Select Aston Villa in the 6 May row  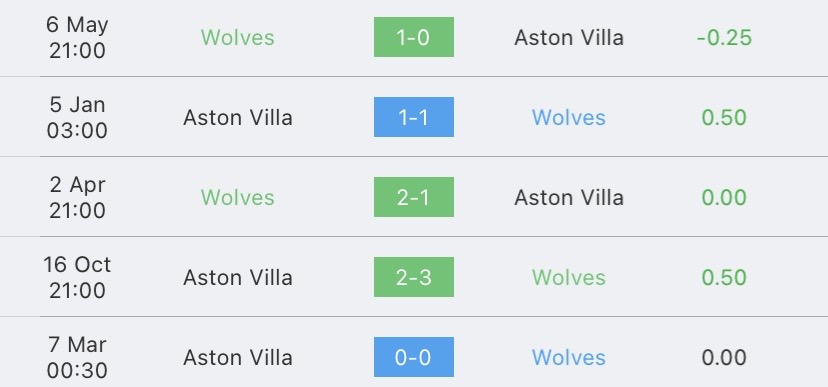569,37
